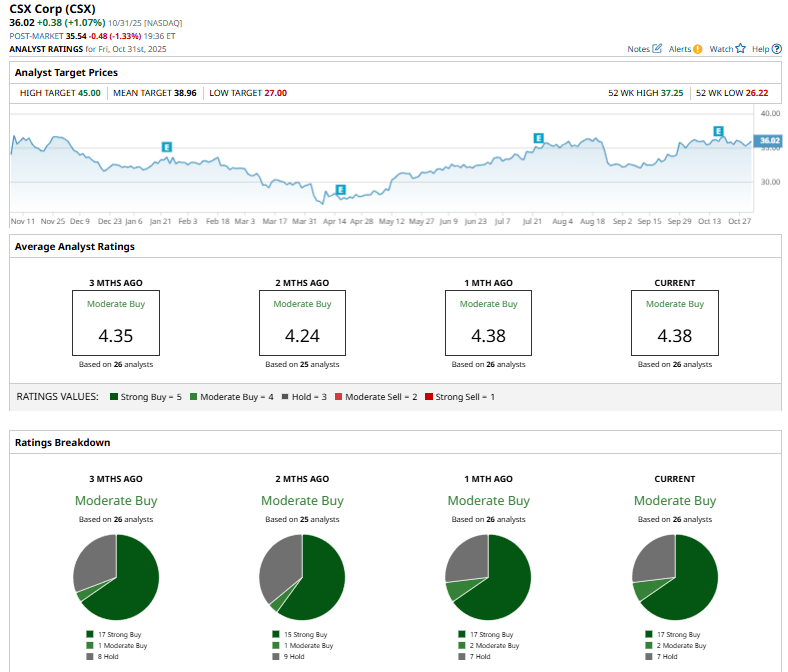
Task: Select the CURRENT ratings pie chart
Action: (x=675, y=577)
